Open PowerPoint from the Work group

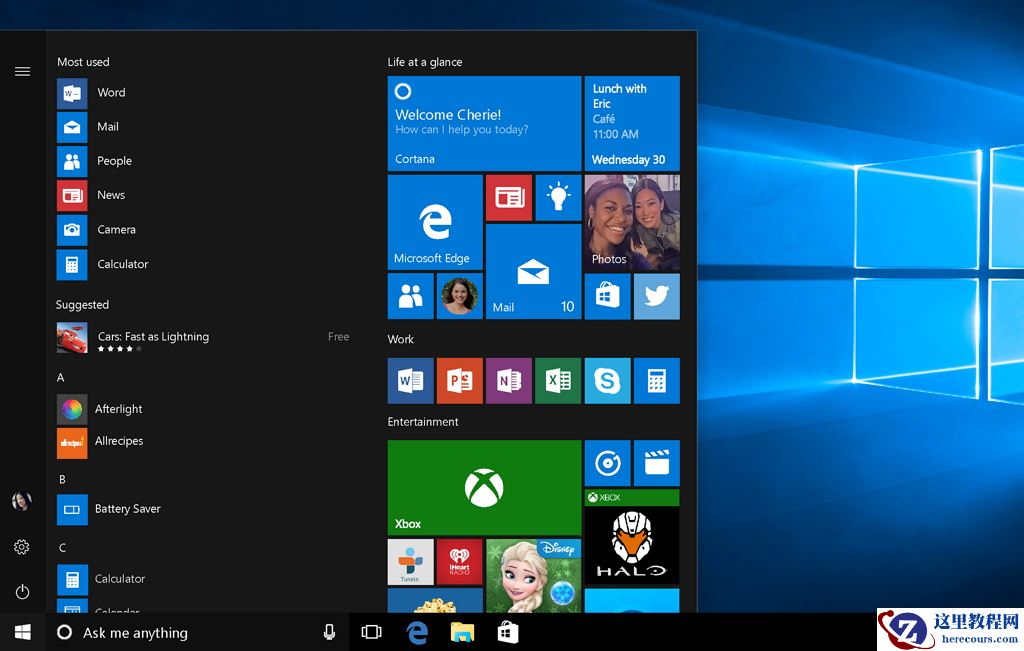[459, 381]
